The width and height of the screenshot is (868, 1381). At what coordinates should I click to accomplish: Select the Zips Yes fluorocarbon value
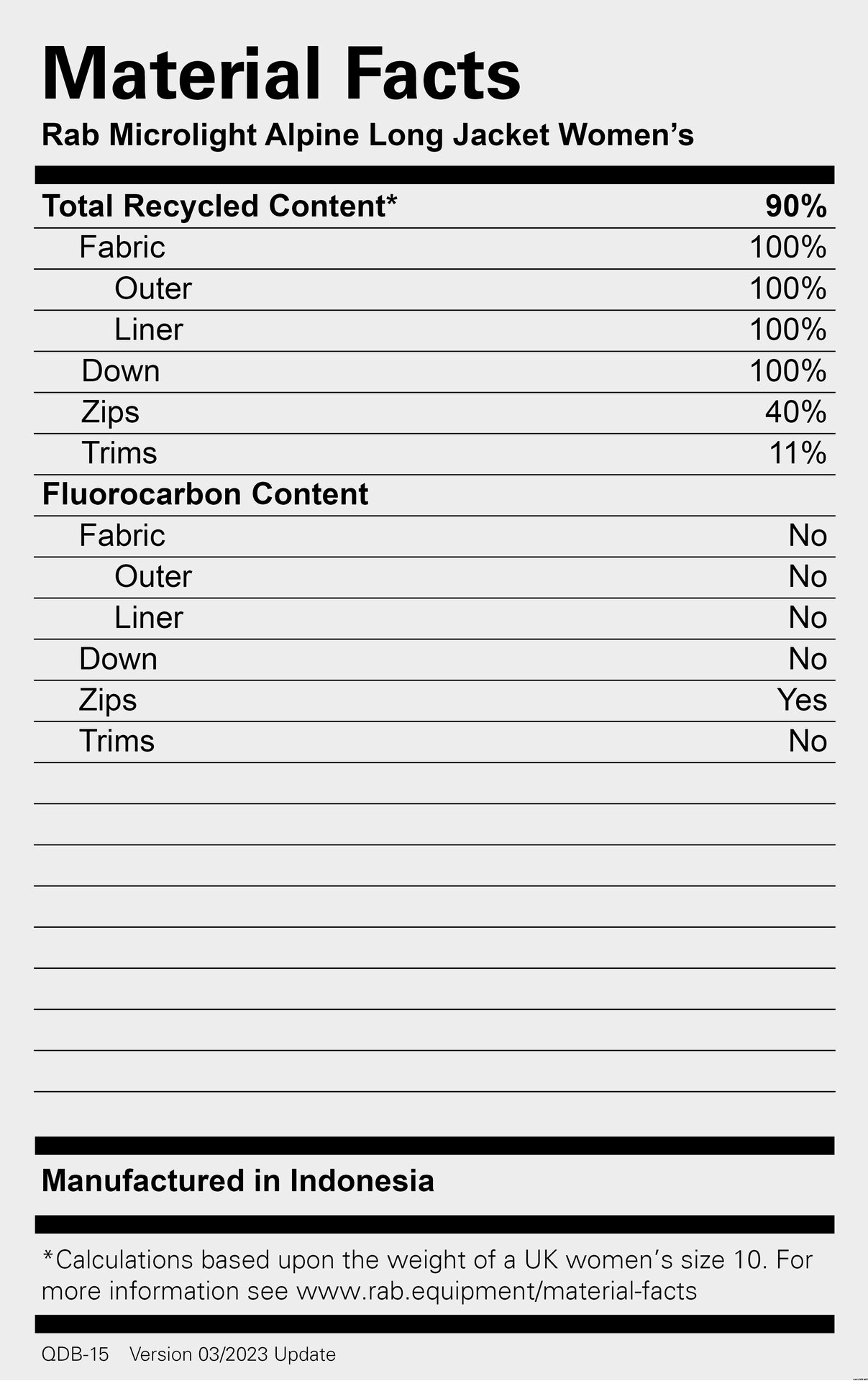tap(803, 700)
